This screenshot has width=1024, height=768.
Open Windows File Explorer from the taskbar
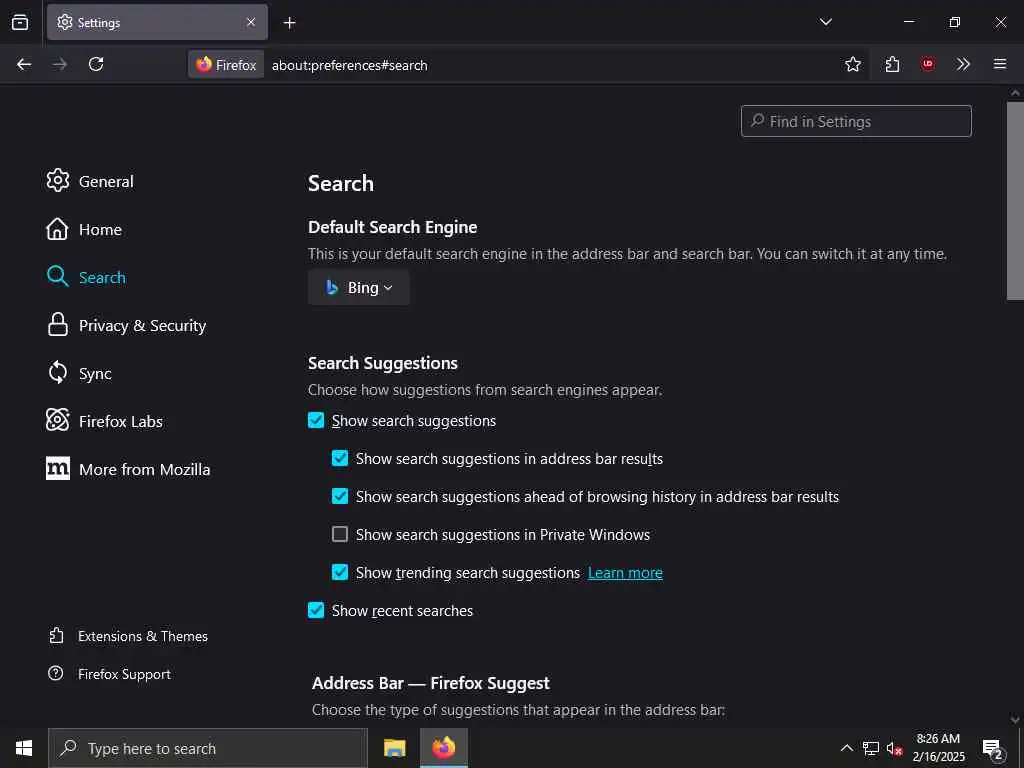(395, 748)
